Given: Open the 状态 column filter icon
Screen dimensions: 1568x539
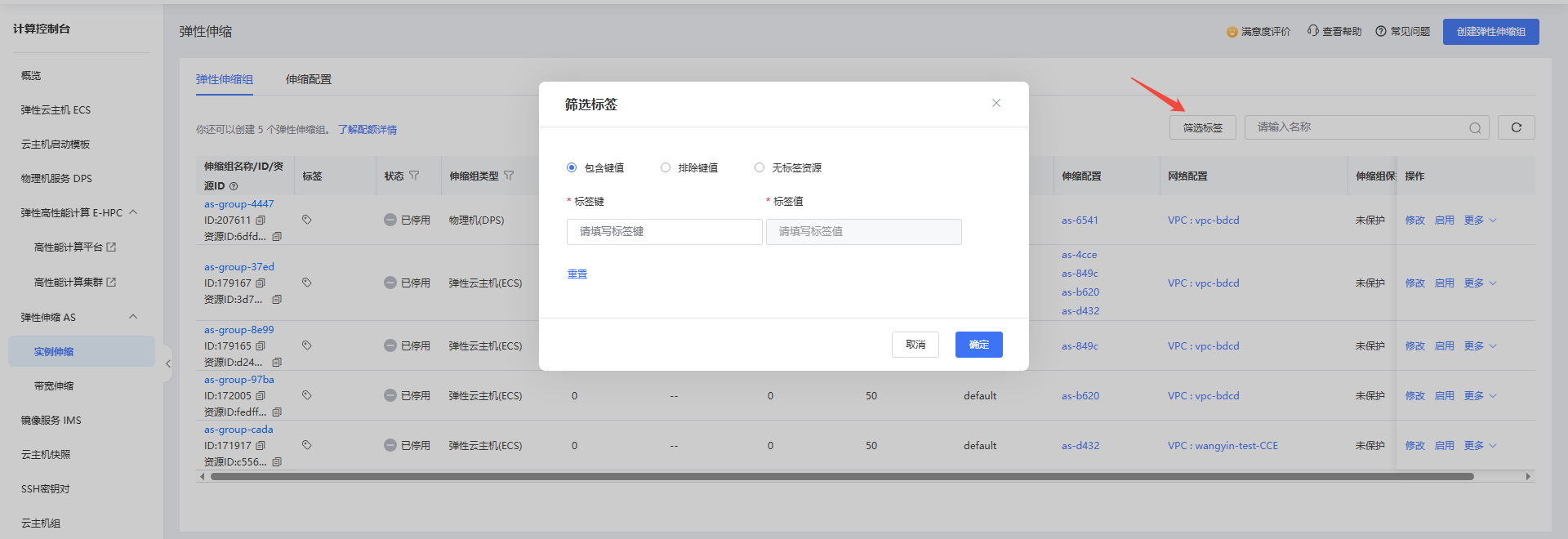Looking at the screenshot, I should tap(414, 176).
